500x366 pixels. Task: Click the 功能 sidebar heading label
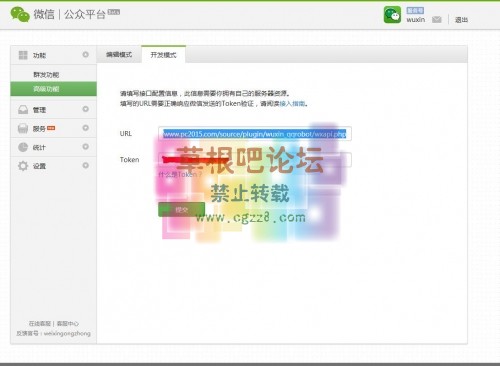[x=39, y=55]
